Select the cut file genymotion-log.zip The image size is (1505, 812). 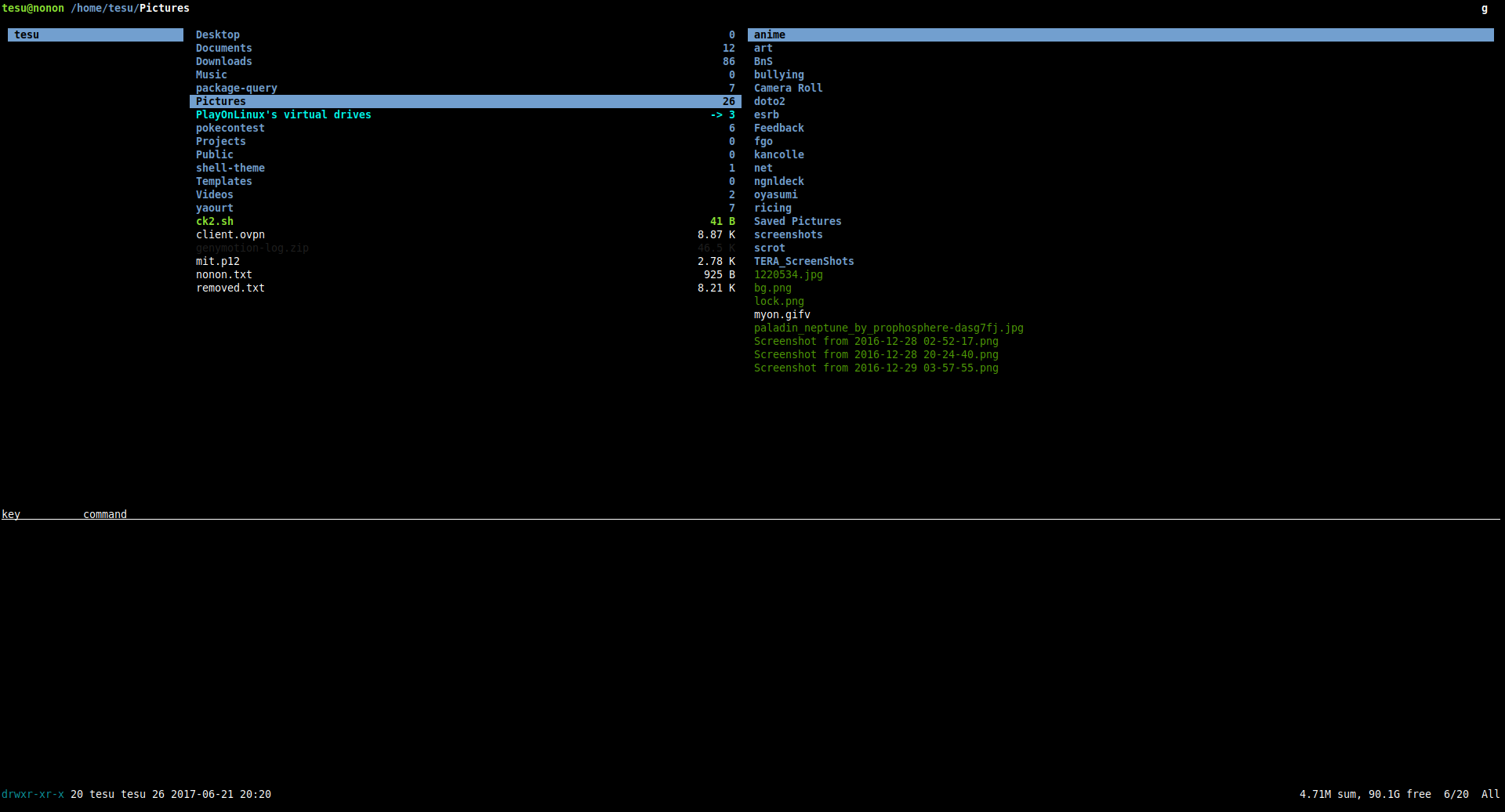click(x=252, y=248)
